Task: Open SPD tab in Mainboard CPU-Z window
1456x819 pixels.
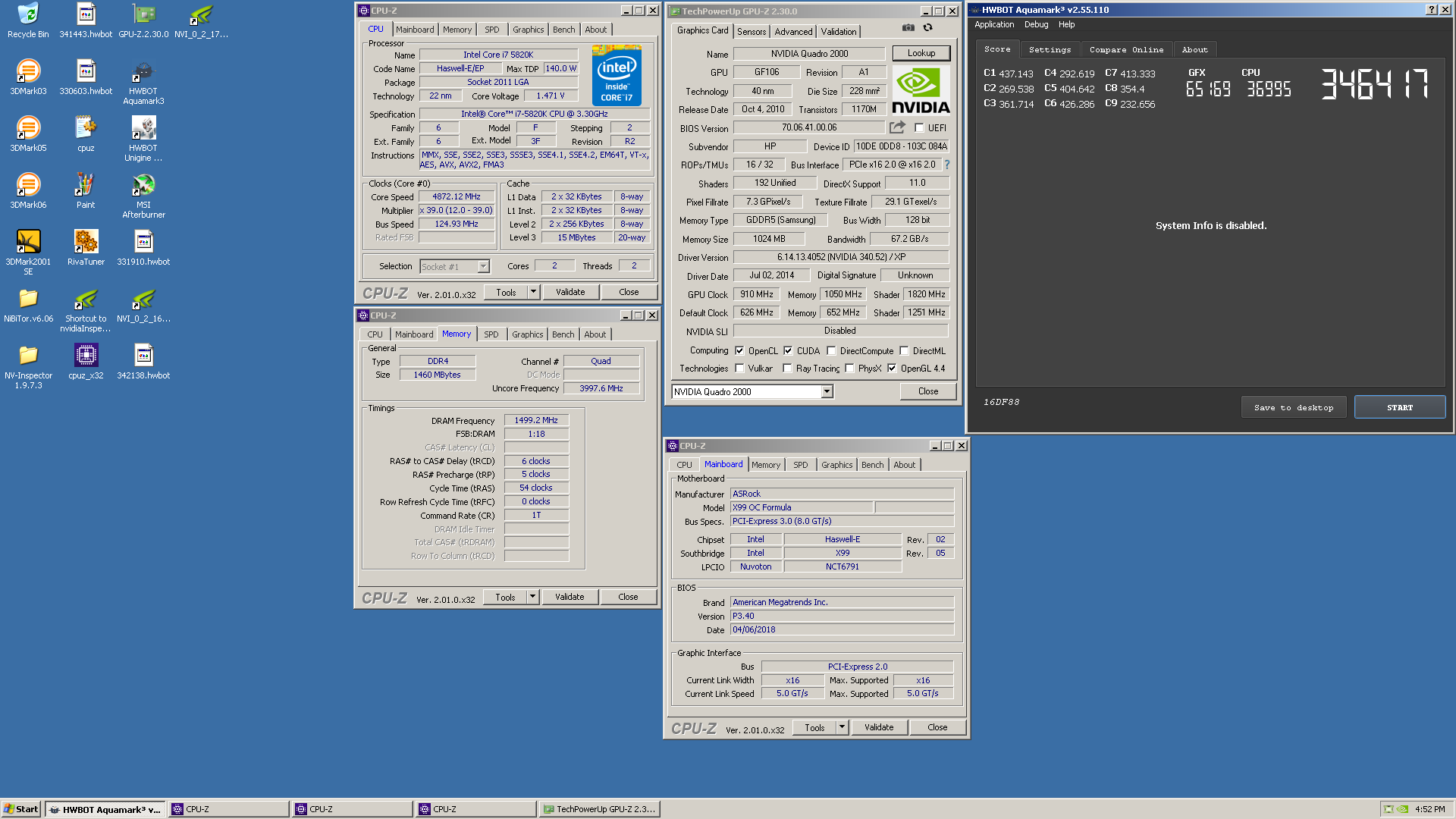Action: 800,465
